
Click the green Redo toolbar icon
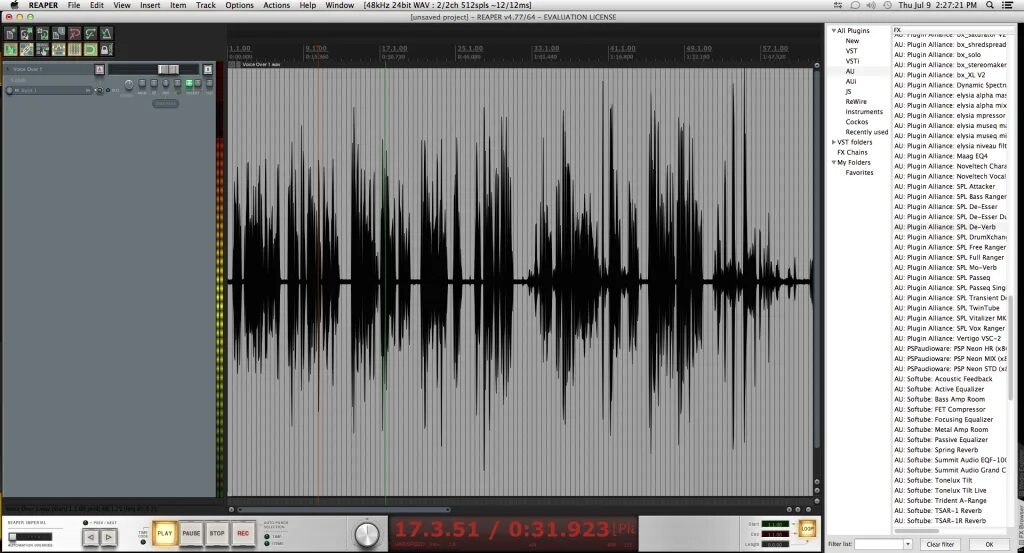tap(91, 33)
